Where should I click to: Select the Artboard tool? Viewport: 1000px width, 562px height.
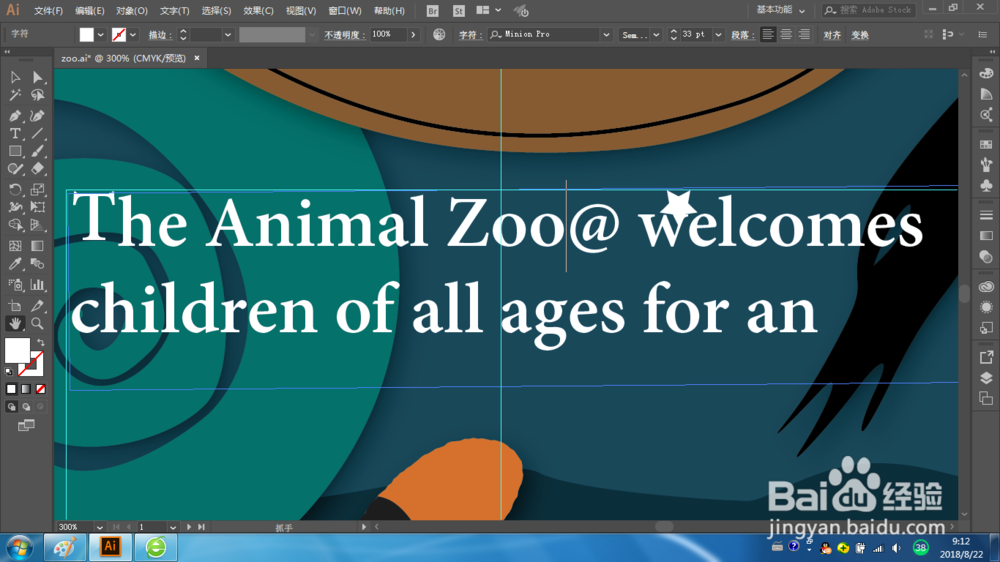coord(15,305)
